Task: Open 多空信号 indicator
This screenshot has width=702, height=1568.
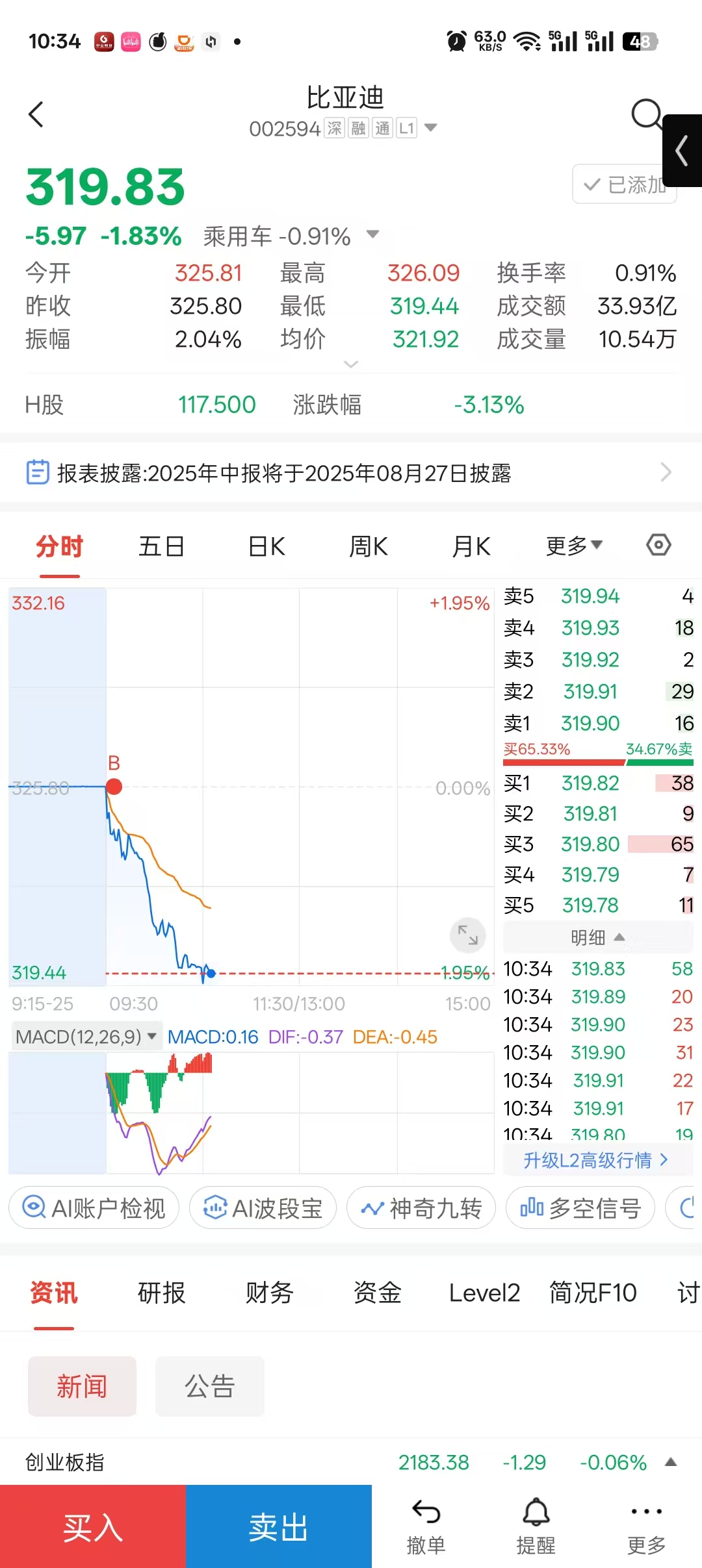Action: coord(580,1208)
